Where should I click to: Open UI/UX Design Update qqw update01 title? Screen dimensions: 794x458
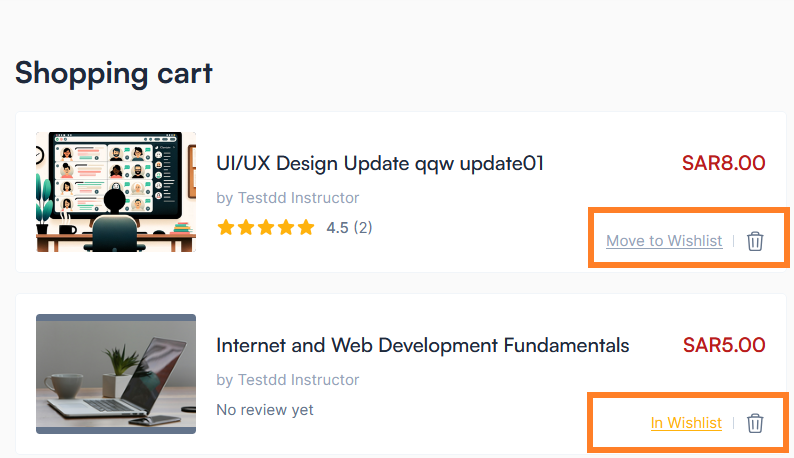380,164
